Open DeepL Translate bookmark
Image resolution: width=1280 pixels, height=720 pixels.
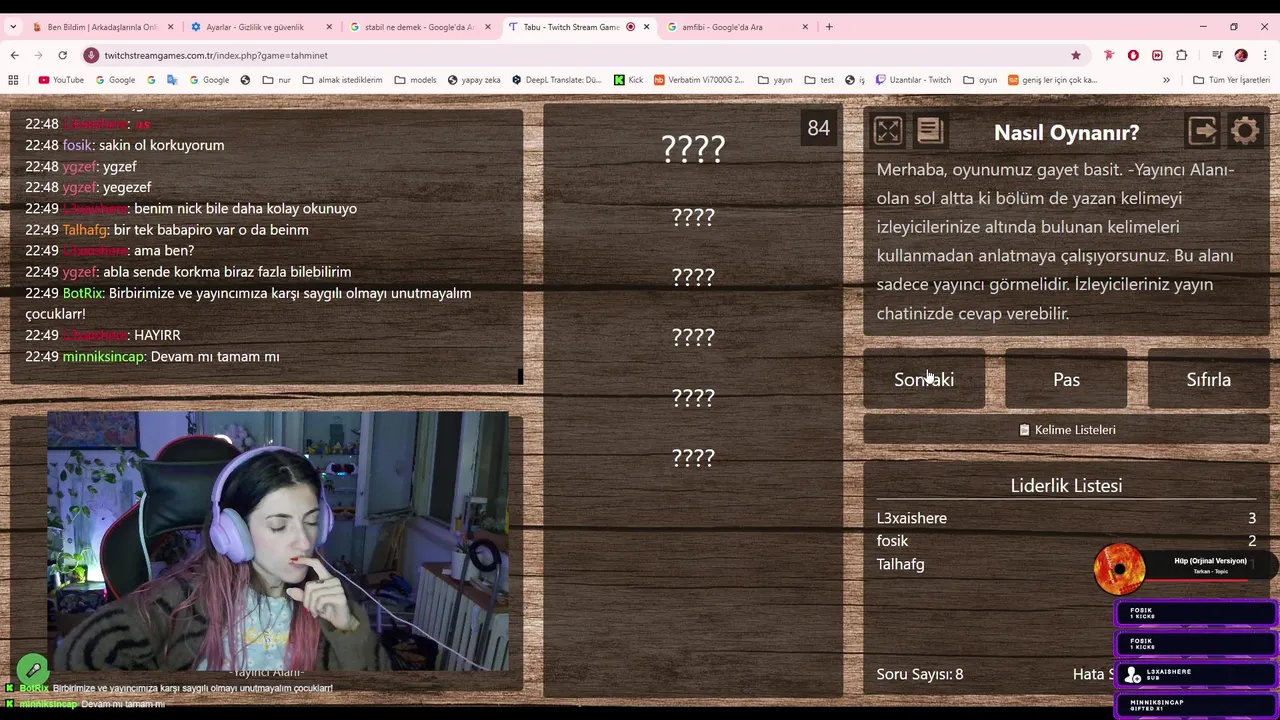tap(556, 80)
